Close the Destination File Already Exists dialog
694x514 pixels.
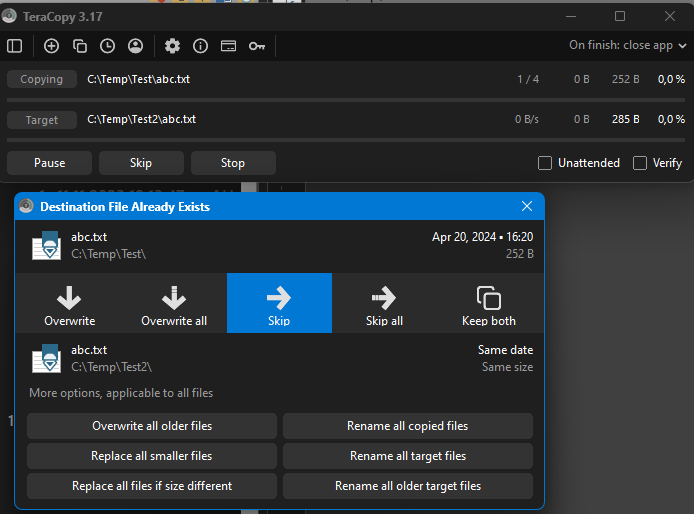[527, 206]
